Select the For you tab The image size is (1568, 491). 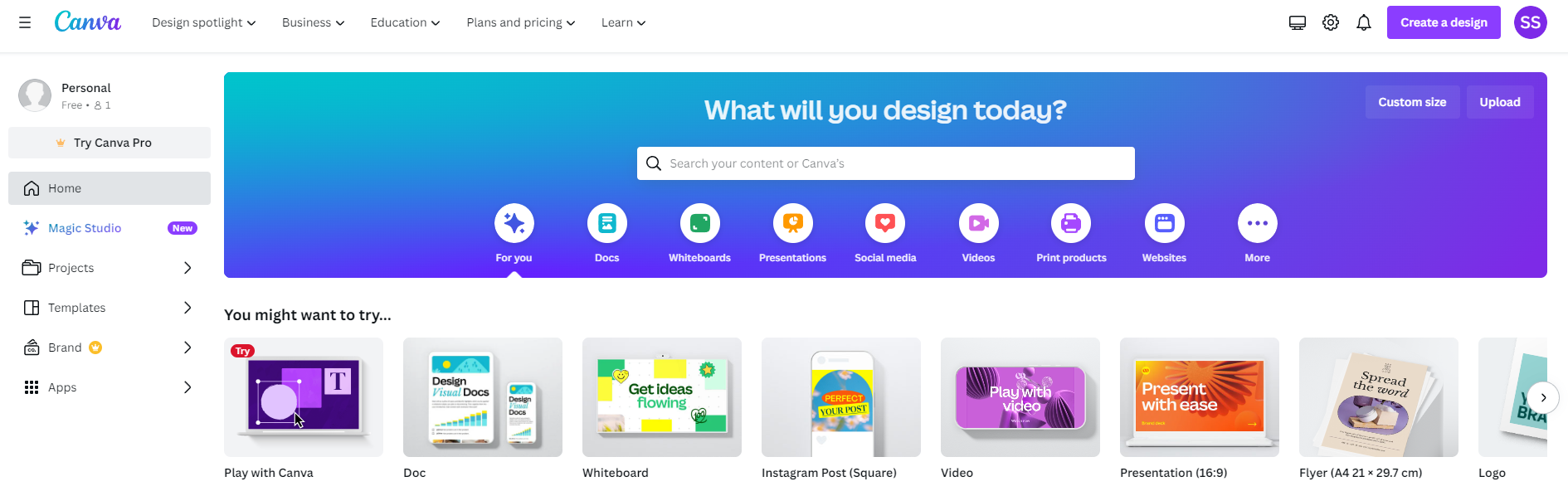514,234
